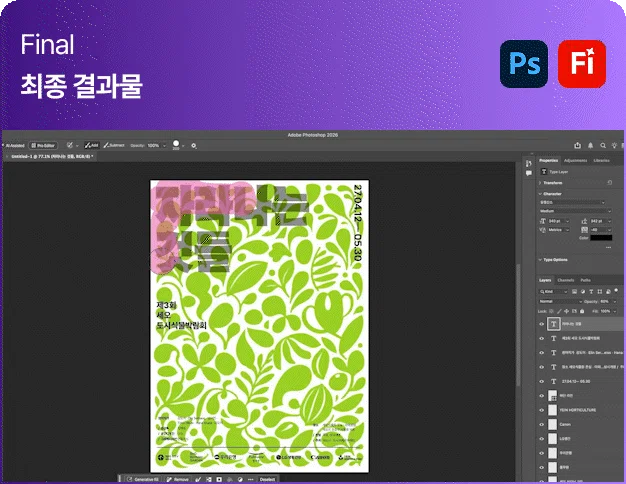
Task: Open the brush size preview picker
Action: (x=178, y=145)
